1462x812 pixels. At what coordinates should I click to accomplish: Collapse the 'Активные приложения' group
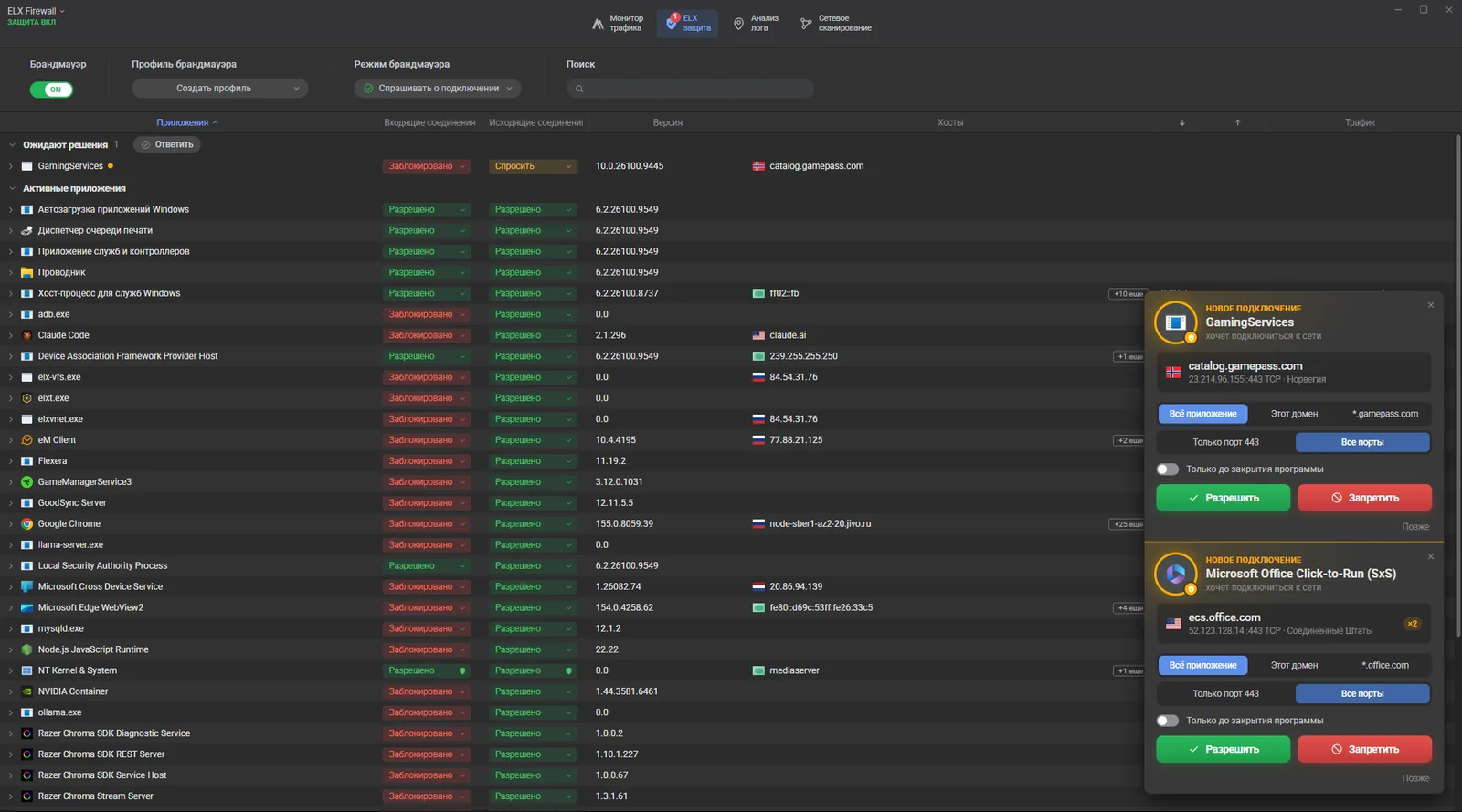tap(12, 188)
